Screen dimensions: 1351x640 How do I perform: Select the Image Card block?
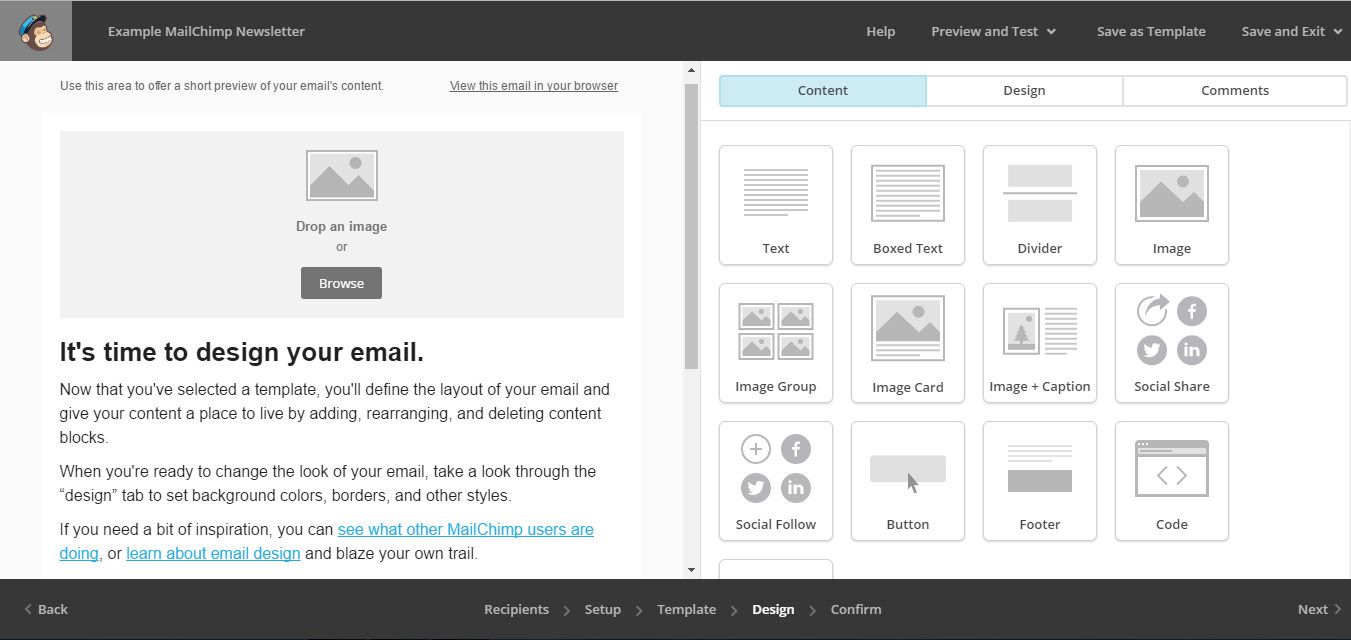[x=908, y=343]
